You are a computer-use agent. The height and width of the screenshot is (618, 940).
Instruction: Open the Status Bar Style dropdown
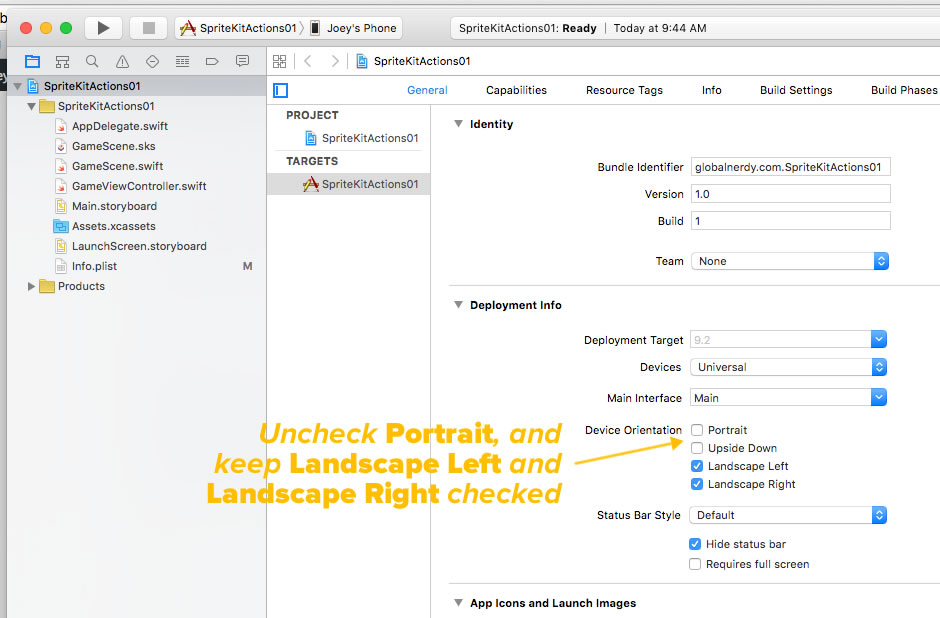pos(788,515)
